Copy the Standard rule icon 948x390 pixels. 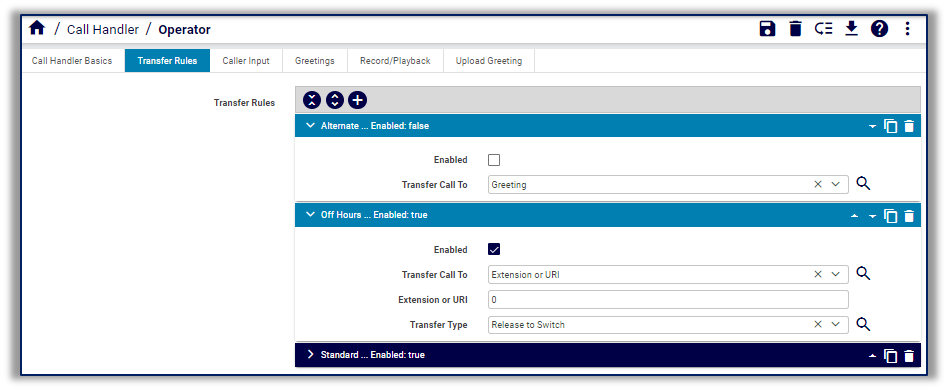(891, 356)
